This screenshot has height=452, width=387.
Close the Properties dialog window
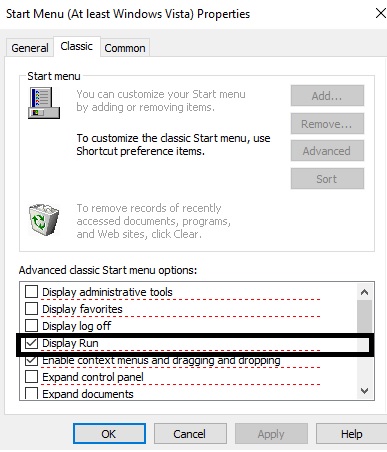tap(380, 14)
